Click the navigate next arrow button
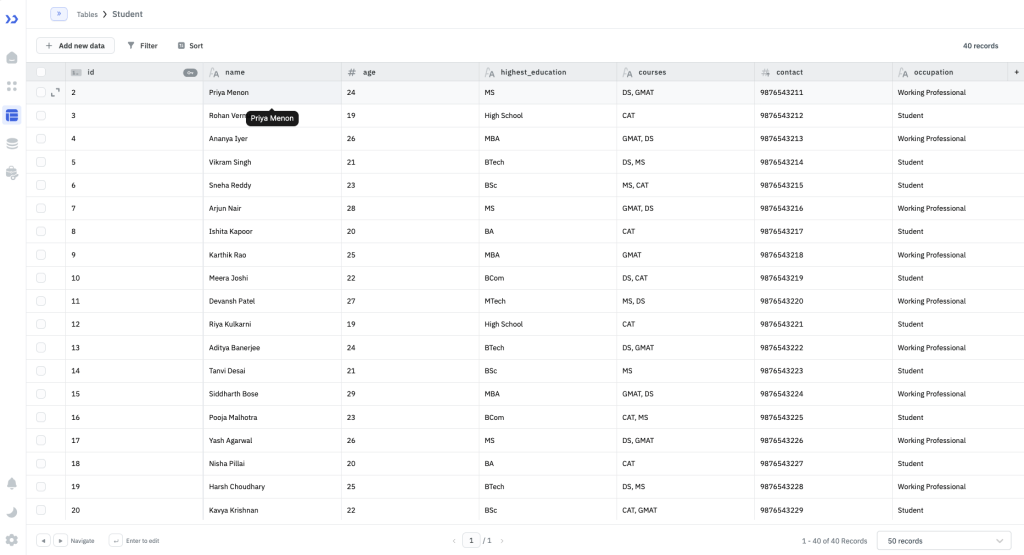Viewport: 1024px width, 555px height. click(x=60, y=541)
